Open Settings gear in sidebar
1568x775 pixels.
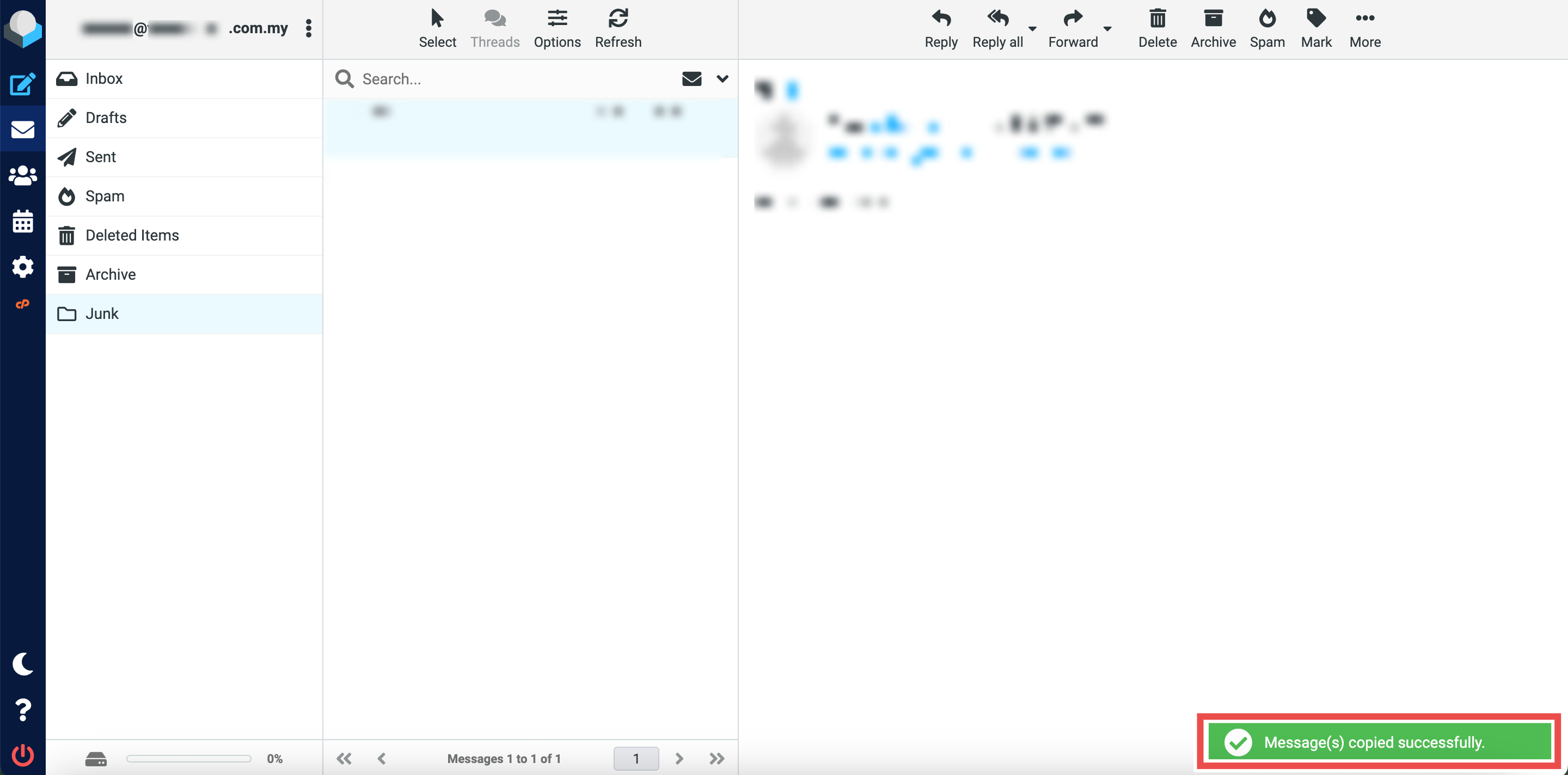pos(22,267)
